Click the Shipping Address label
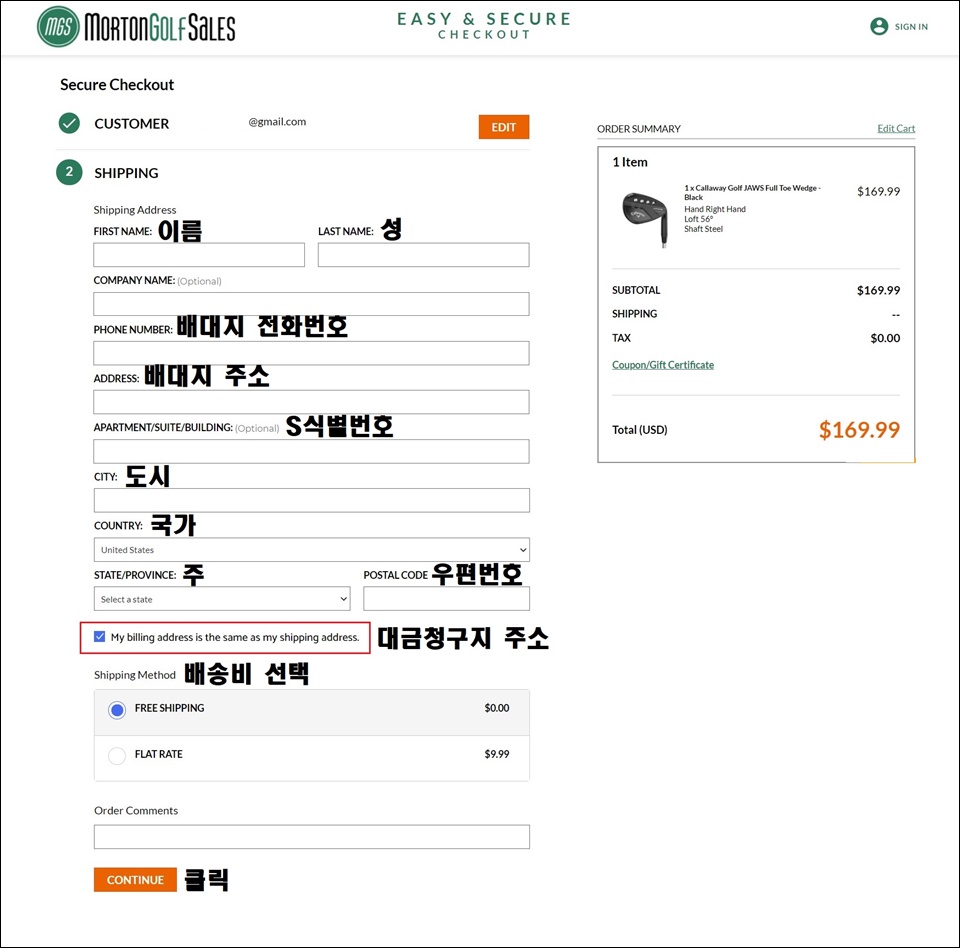 [x=135, y=209]
